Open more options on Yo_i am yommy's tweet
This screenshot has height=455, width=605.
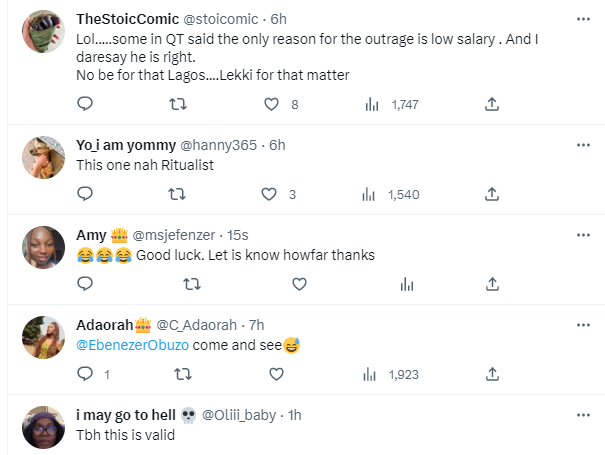(584, 143)
